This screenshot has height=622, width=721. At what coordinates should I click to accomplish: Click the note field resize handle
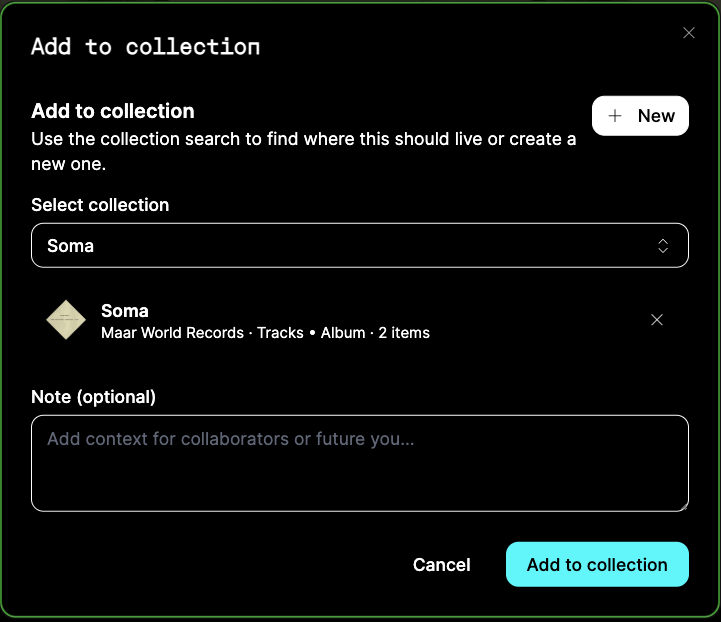(x=684, y=507)
